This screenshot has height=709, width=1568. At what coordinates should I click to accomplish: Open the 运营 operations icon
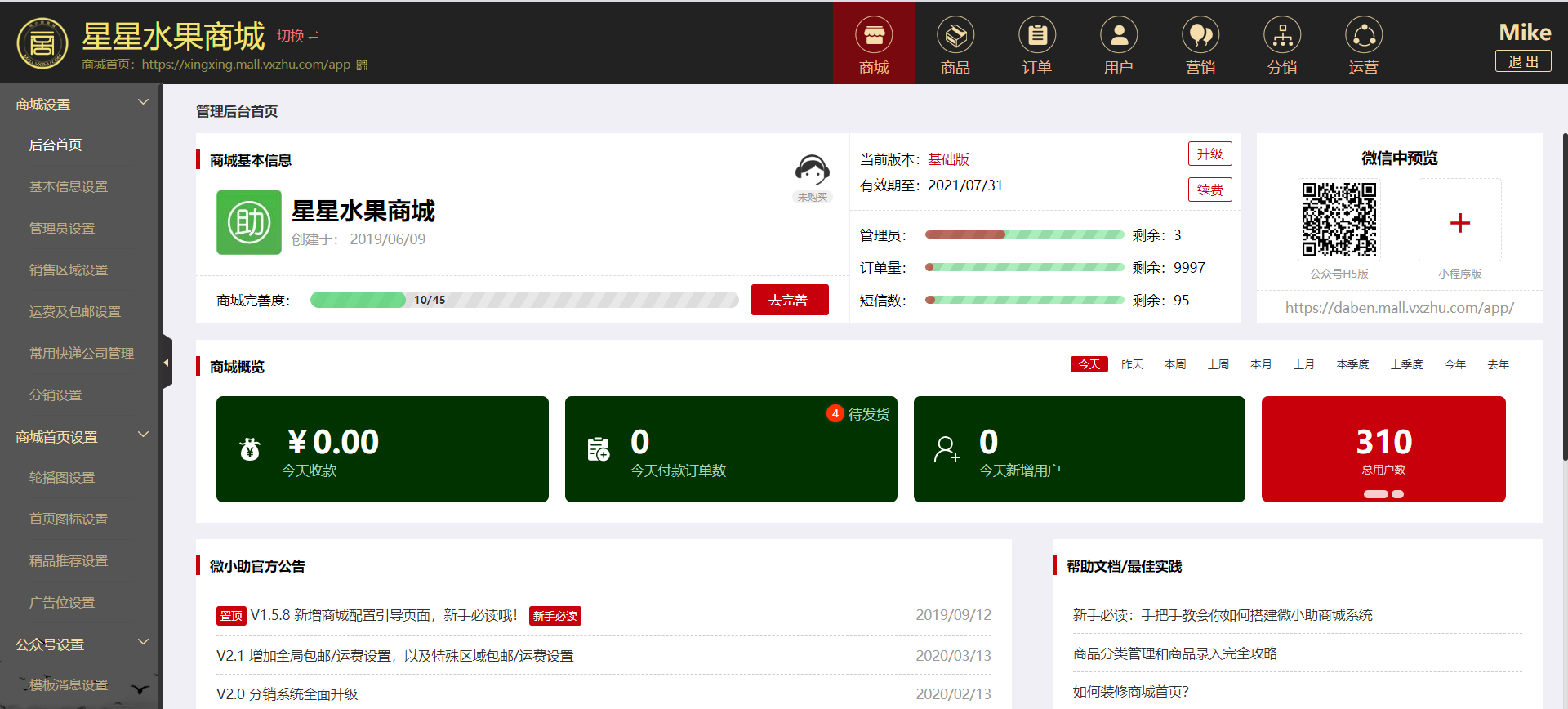coord(1363,37)
